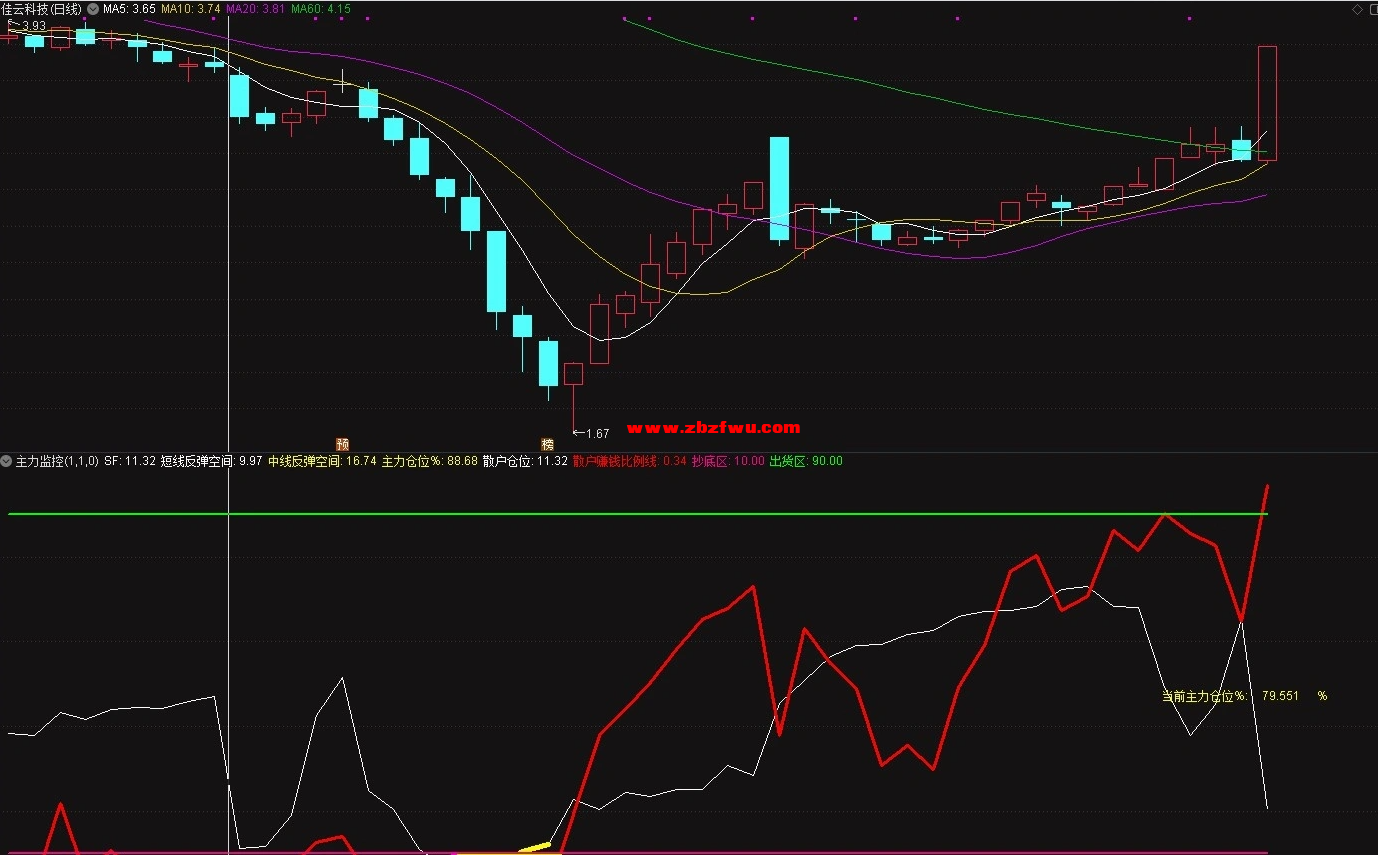Open the main chart indicator dropdown arrow
This screenshot has width=1378, height=855.
click(93, 8)
